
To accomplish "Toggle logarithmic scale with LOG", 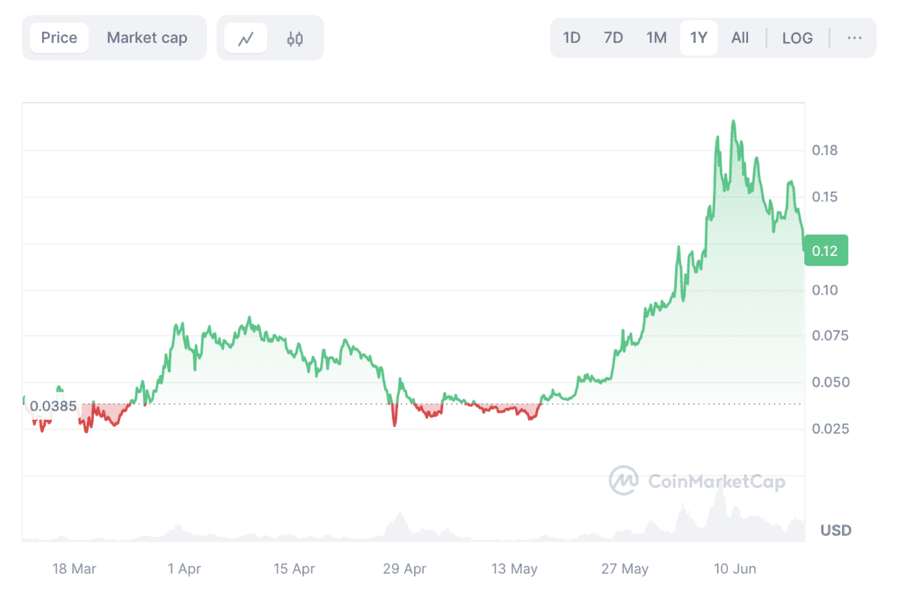I will (x=797, y=37).
